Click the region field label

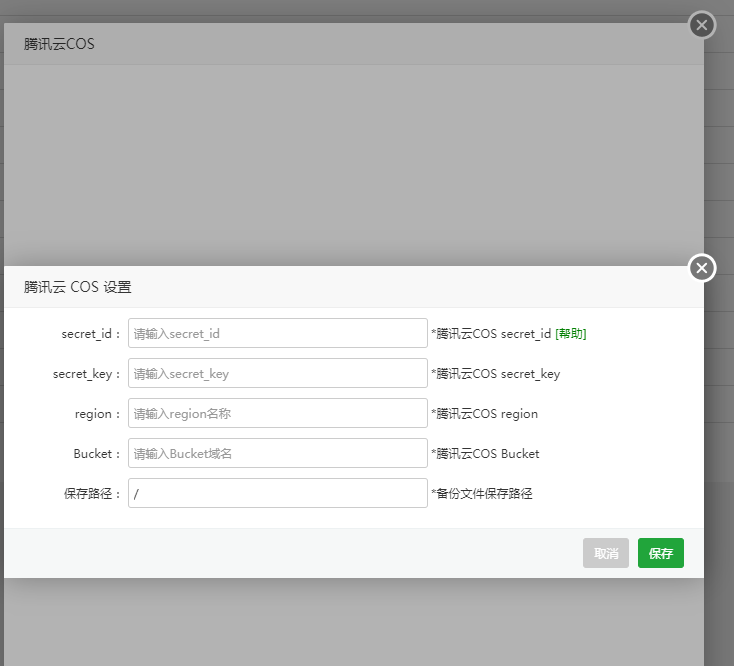[97, 414]
